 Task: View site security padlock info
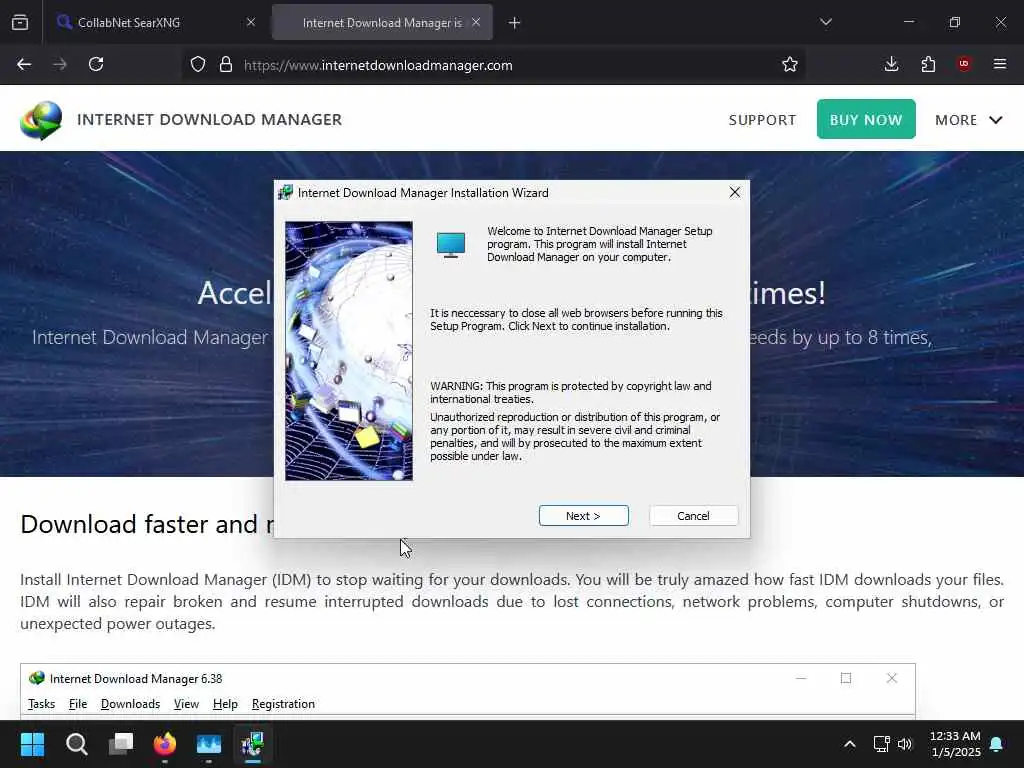[x=226, y=64]
